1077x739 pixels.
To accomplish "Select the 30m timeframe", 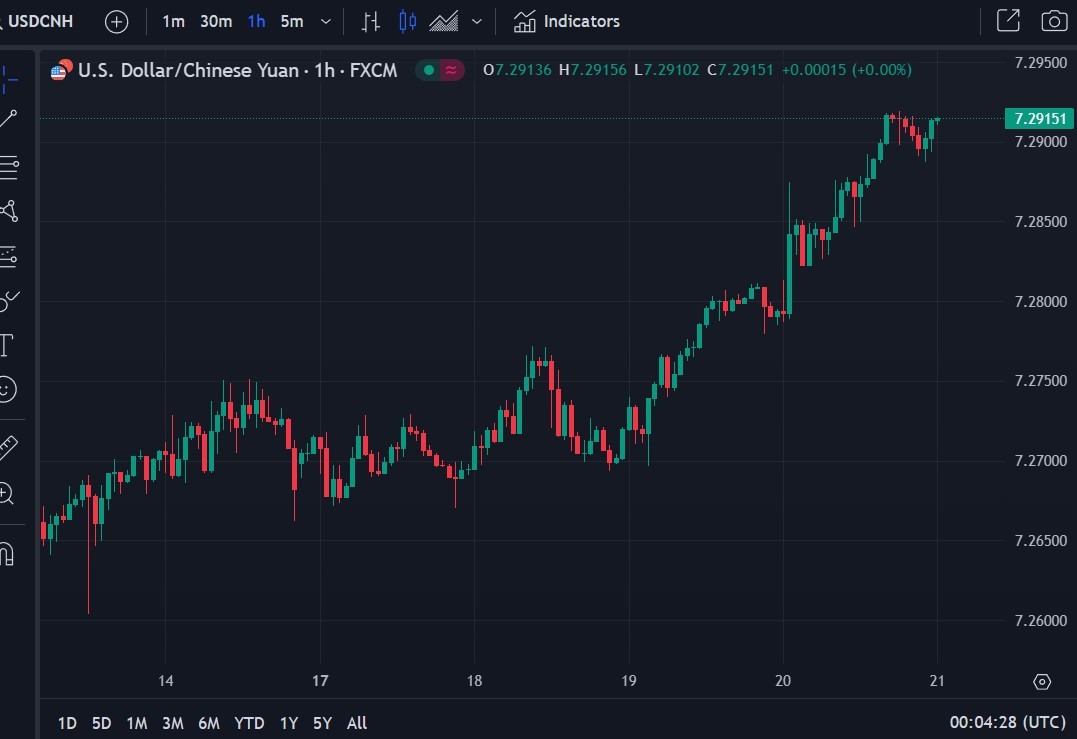I will coord(216,21).
